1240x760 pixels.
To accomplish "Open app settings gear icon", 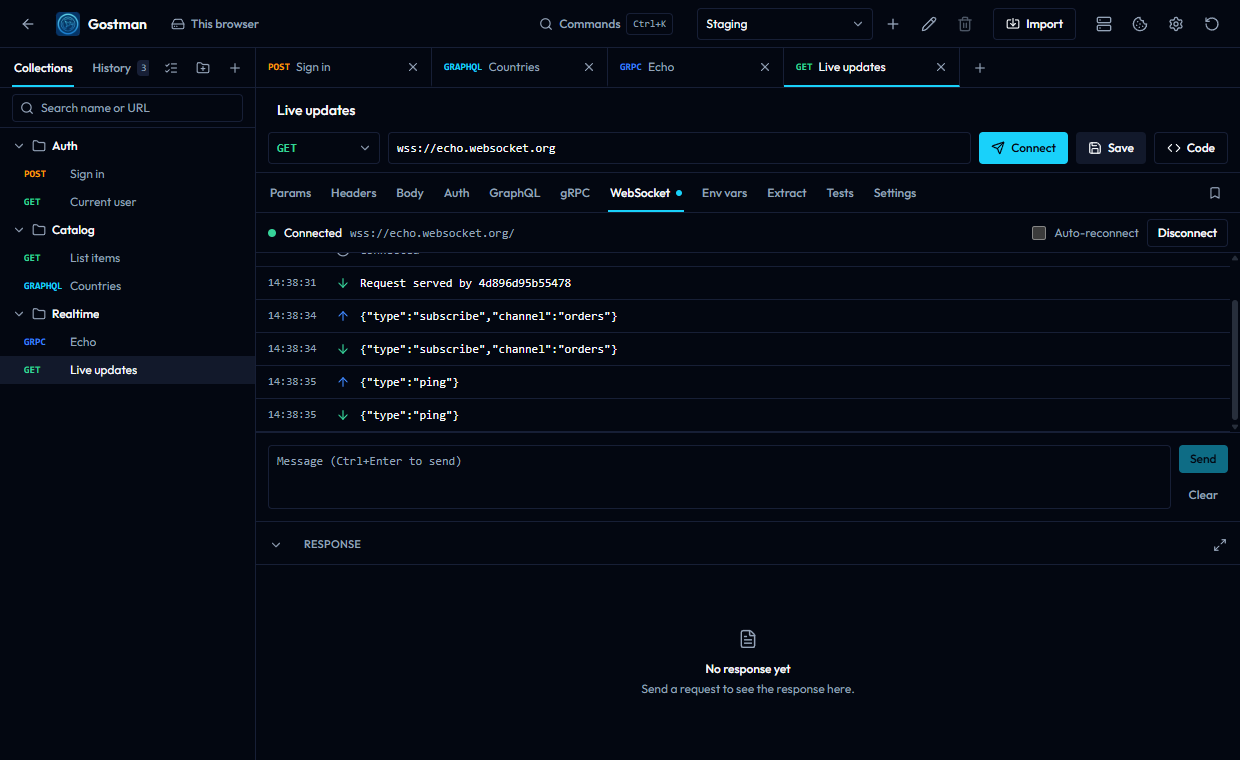I will (1176, 24).
